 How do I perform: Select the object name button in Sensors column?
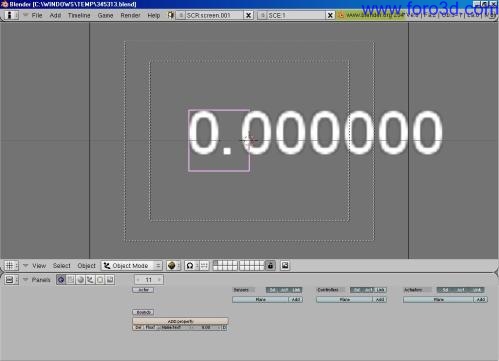260,300
